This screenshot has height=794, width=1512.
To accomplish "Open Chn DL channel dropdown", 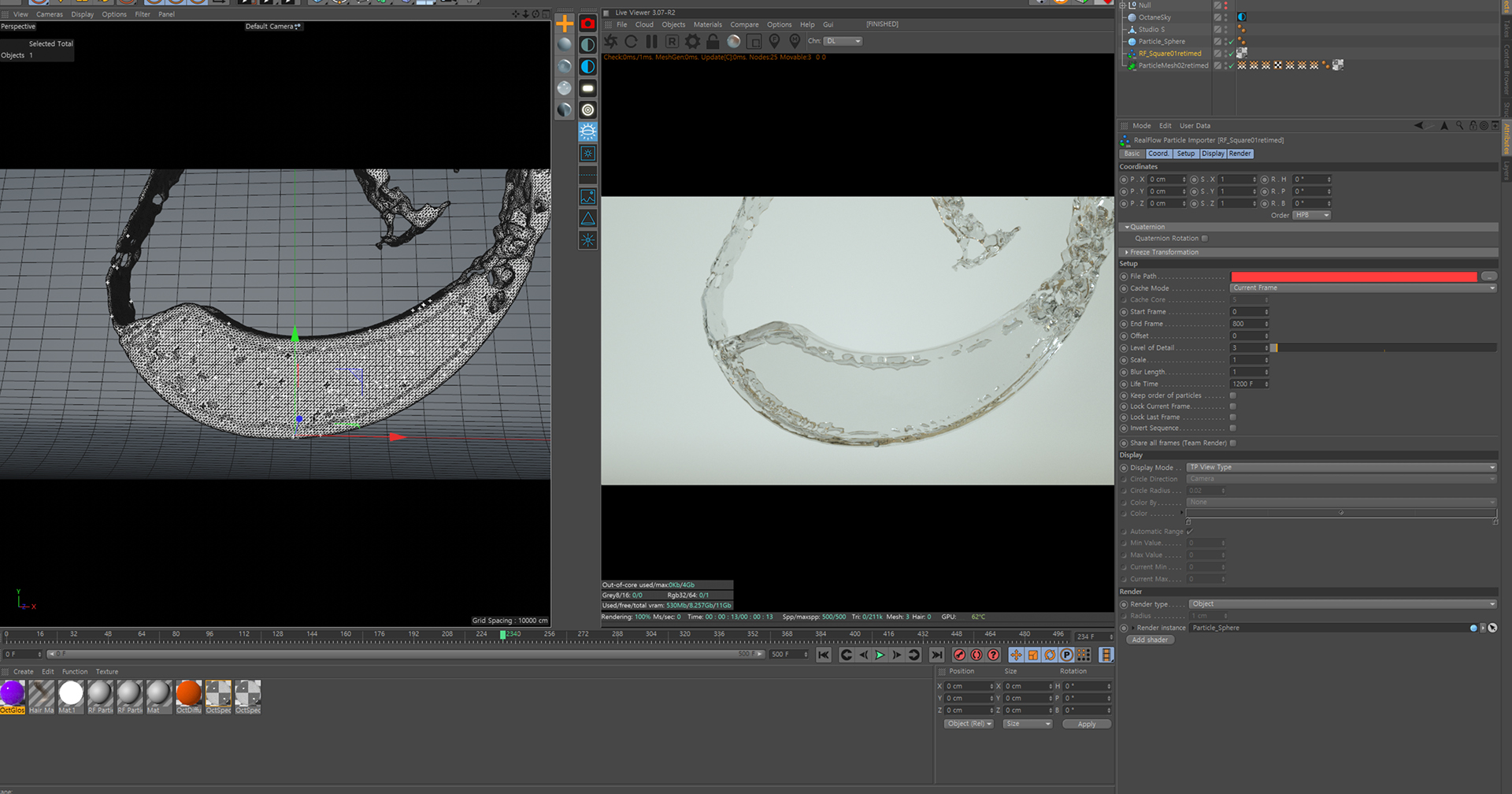I will tap(843, 41).
